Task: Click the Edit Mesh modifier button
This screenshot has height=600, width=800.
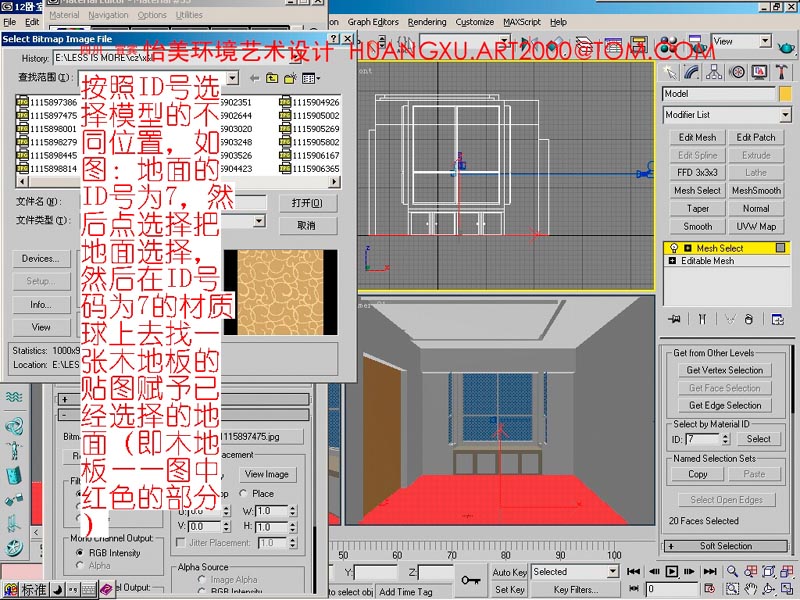Action: pos(697,137)
